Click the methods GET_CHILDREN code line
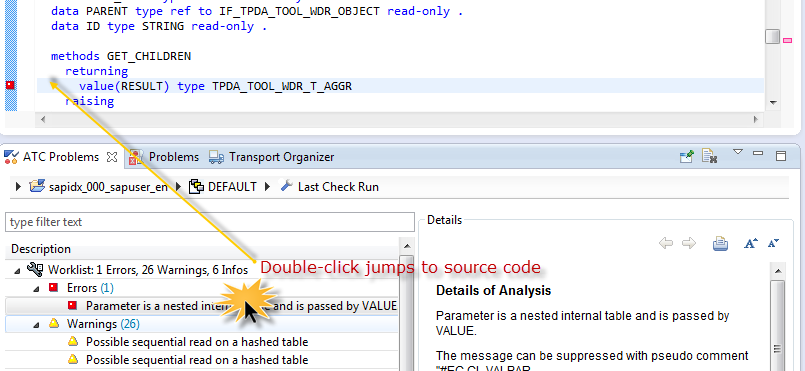The width and height of the screenshot is (805, 371). (121, 56)
